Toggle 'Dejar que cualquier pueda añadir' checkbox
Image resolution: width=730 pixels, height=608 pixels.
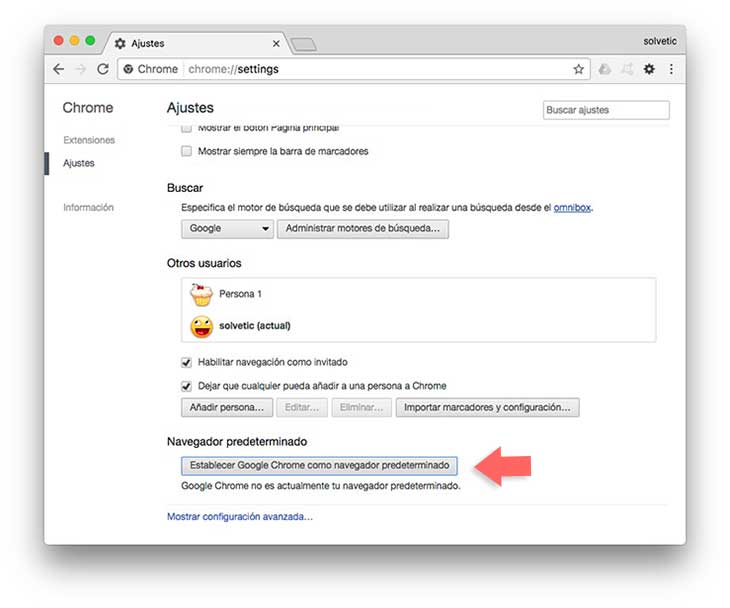tap(186, 386)
